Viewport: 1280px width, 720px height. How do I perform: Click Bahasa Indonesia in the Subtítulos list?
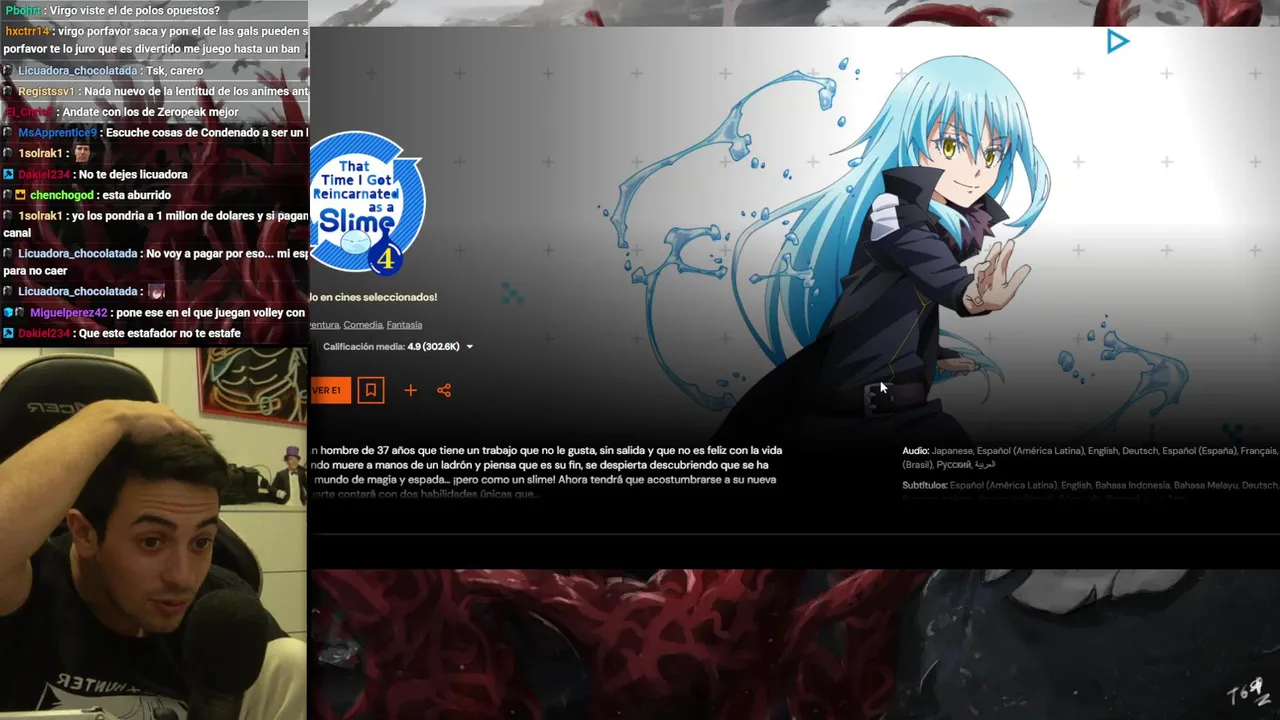tap(1132, 485)
